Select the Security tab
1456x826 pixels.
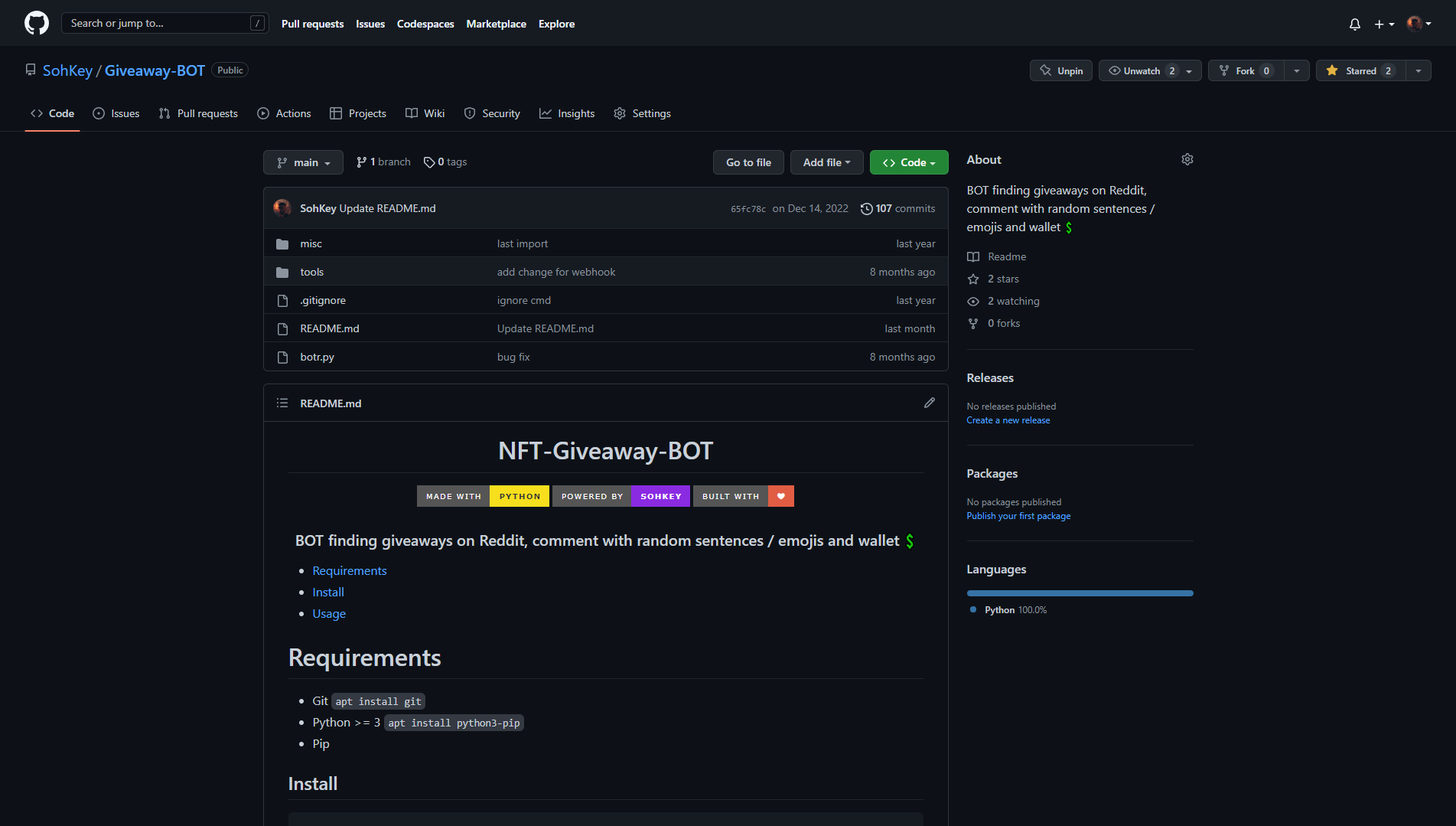pos(492,113)
